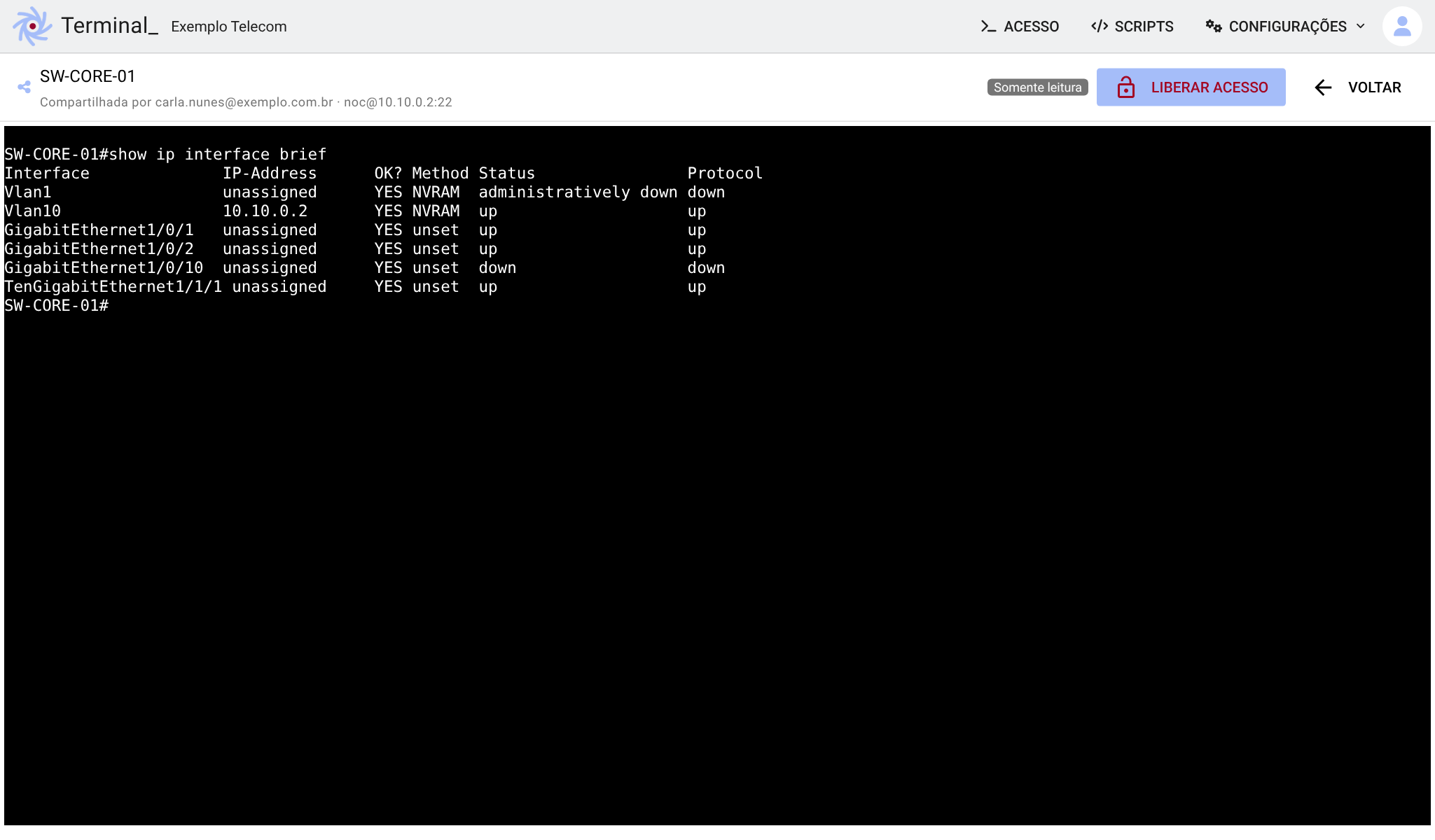The width and height of the screenshot is (1435, 840).
Task: Click the VOLTAR button
Action: pos(1358,87)
